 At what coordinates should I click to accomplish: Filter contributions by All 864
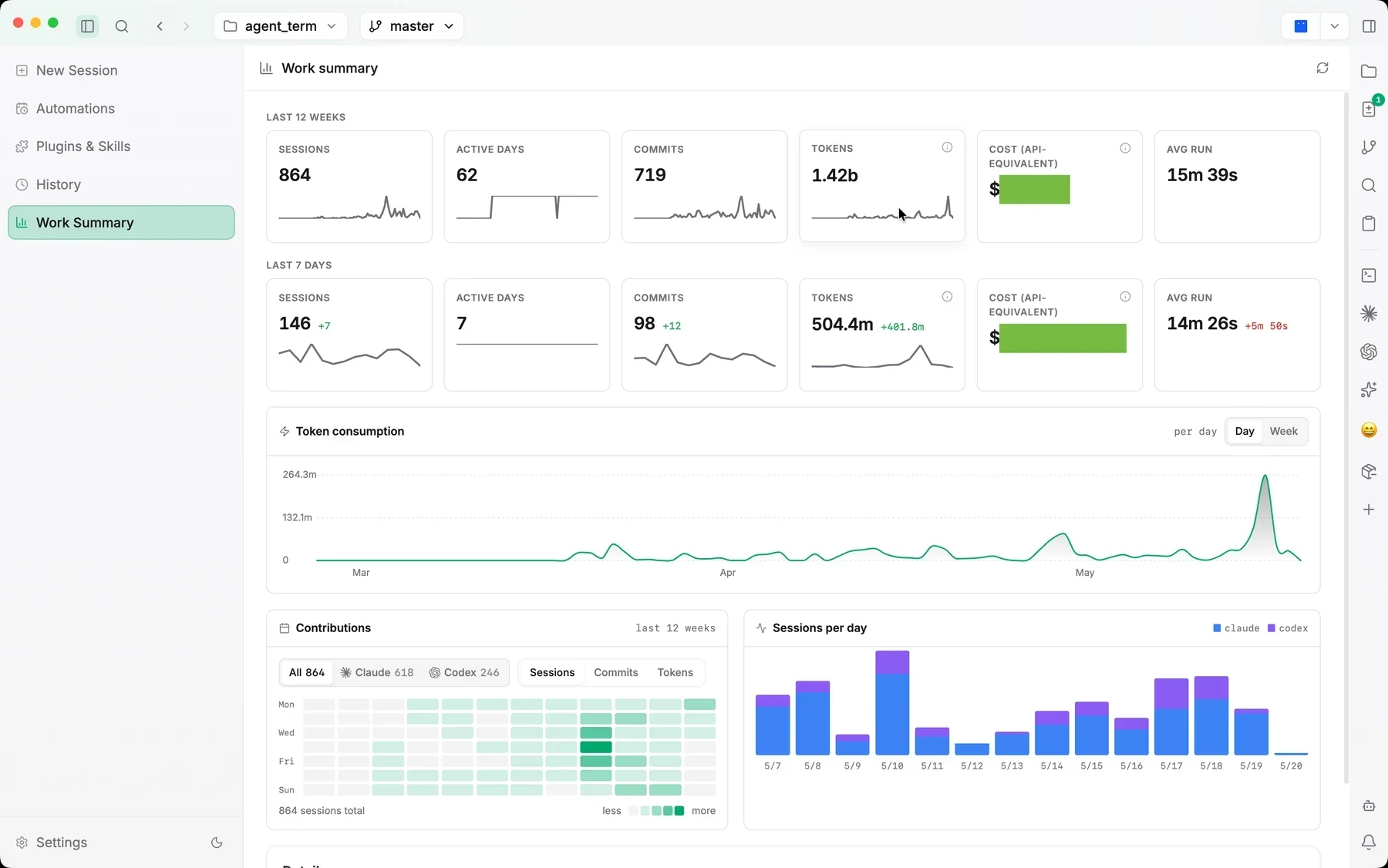[307, 673]
